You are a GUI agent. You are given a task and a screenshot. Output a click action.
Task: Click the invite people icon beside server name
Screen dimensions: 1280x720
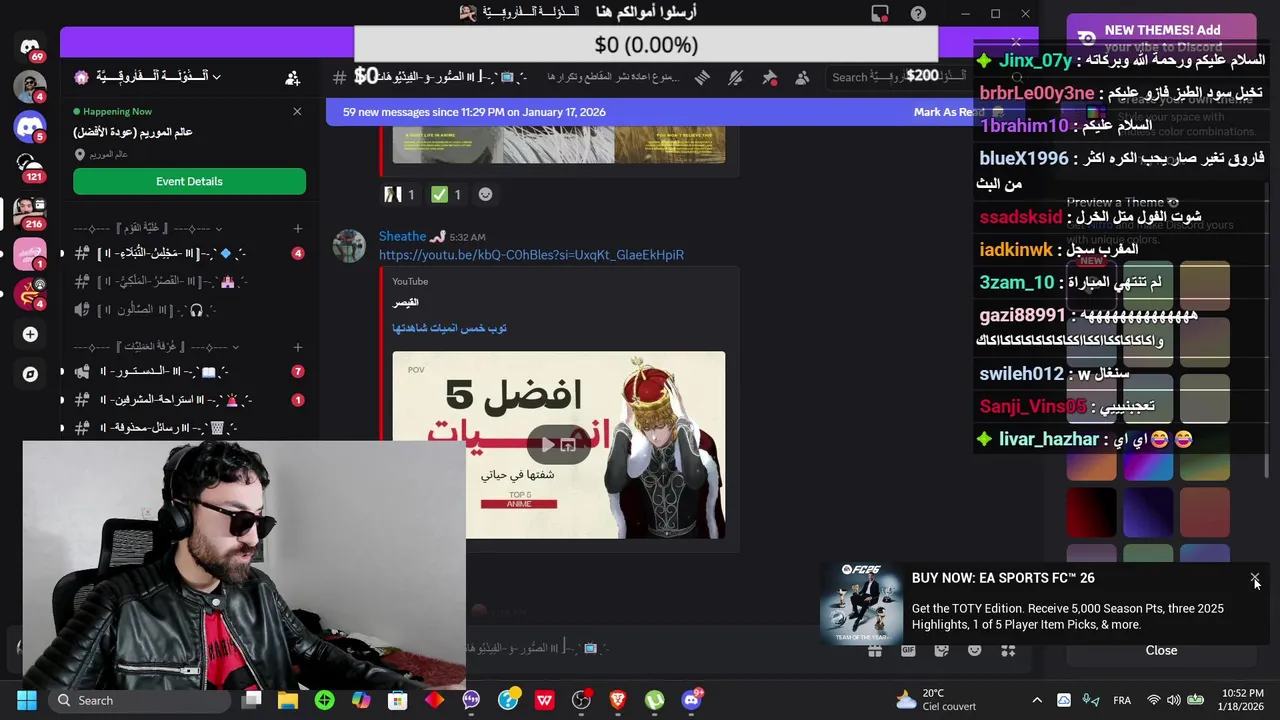coord(292,77)
